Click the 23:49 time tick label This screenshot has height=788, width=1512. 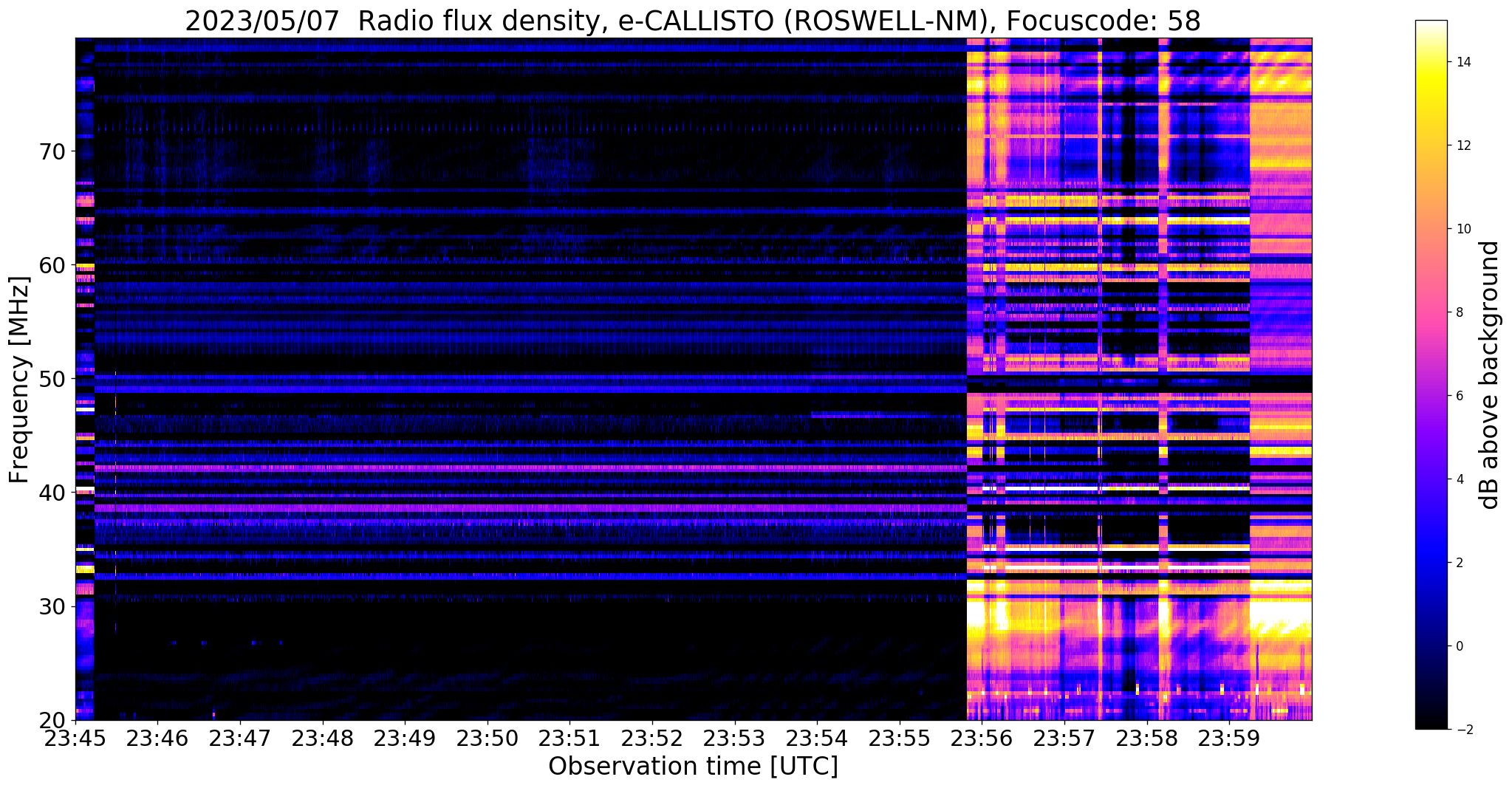[405, 739]
